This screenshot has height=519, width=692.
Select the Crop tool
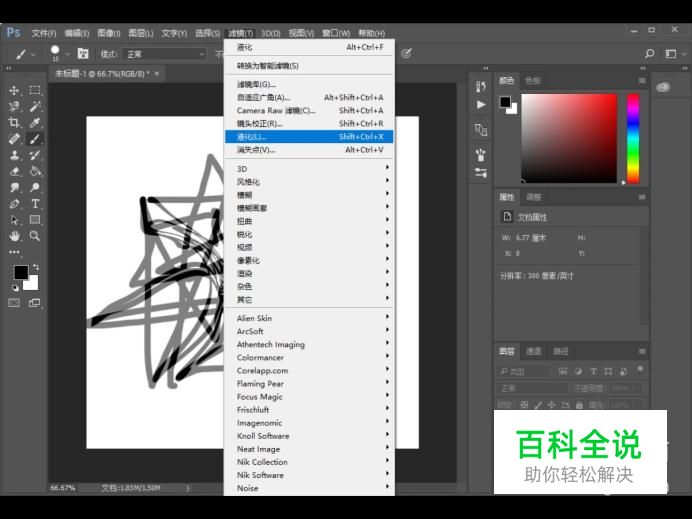click(14, 123)
